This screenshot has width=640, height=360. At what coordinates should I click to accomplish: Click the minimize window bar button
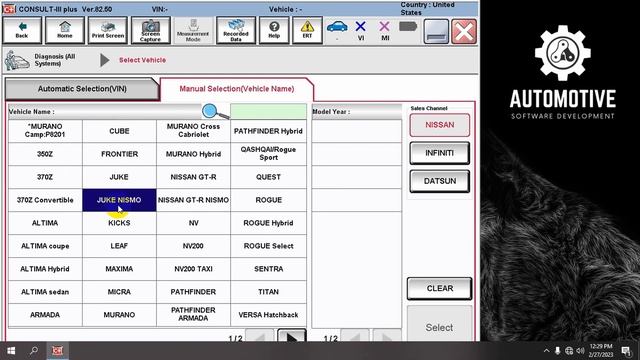436,31
